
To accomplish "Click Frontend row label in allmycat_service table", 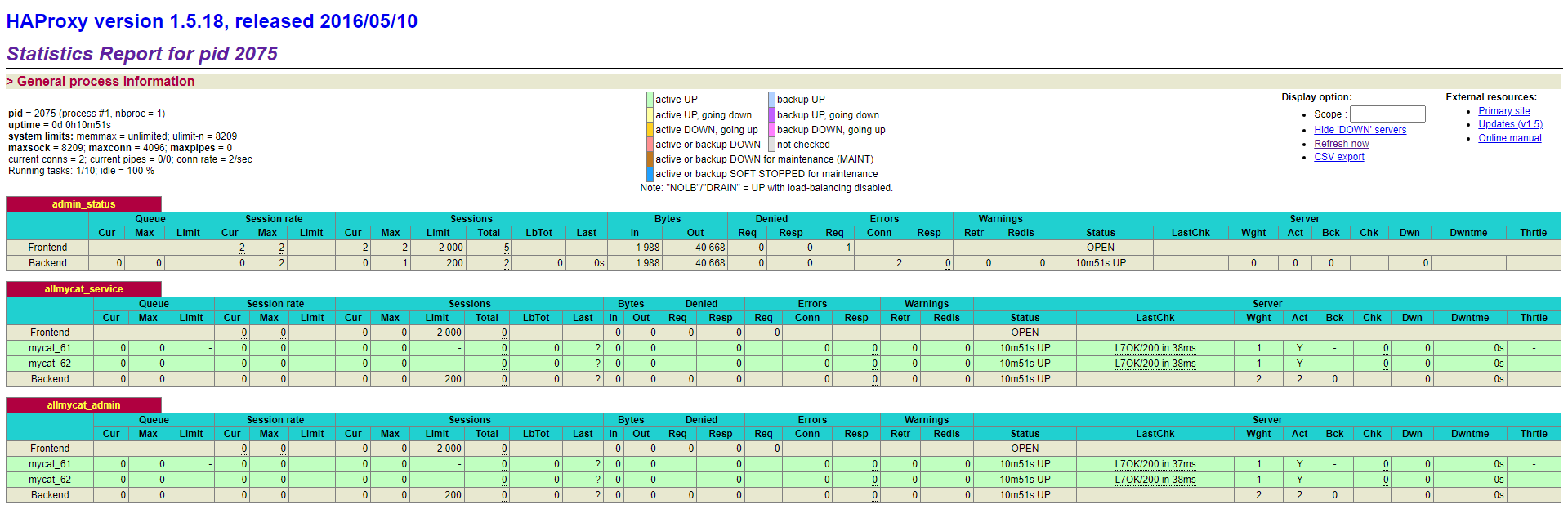I will tap(50, 333).
